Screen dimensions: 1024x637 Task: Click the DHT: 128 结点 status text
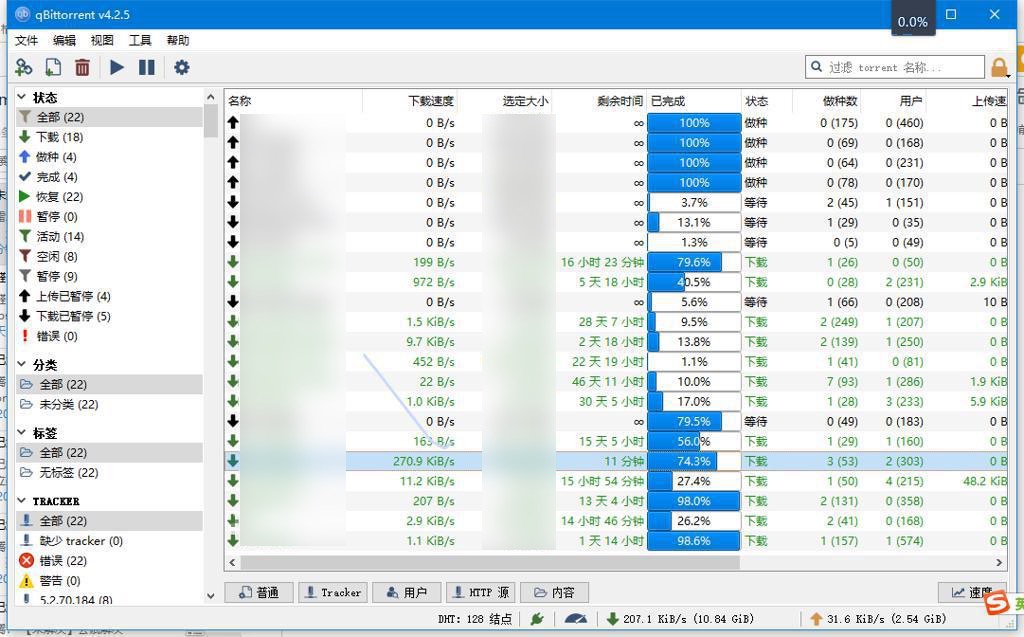click(475, 619)
